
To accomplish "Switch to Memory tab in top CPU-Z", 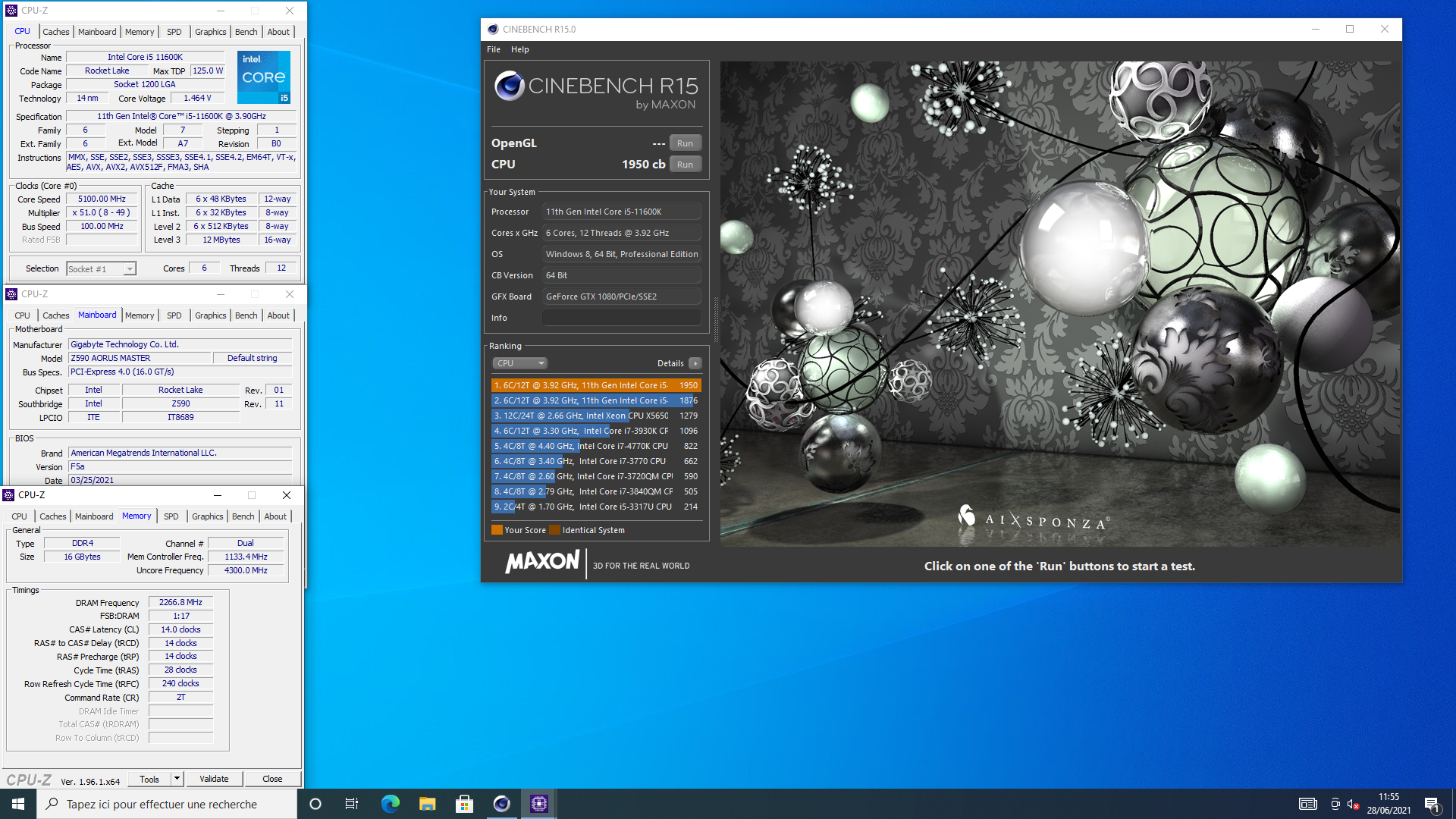I will [139, 32].
